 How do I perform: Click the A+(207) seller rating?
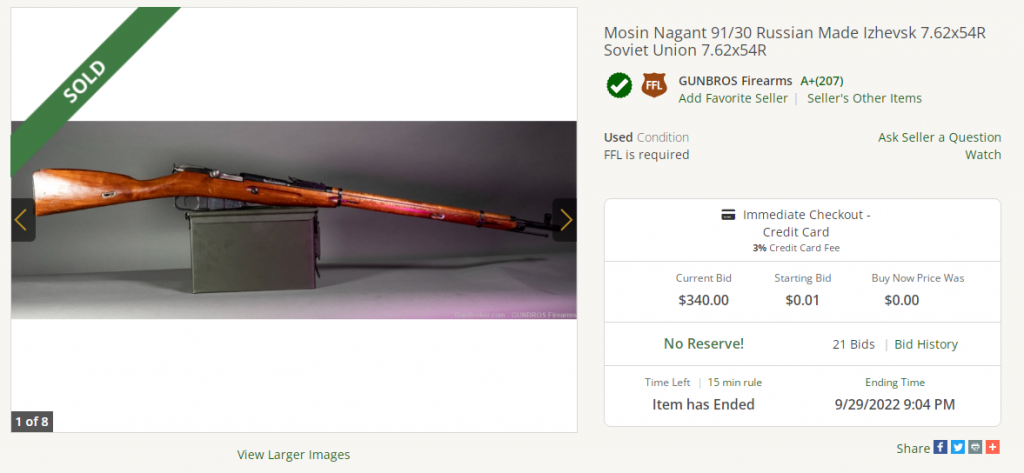click(822, 81)
